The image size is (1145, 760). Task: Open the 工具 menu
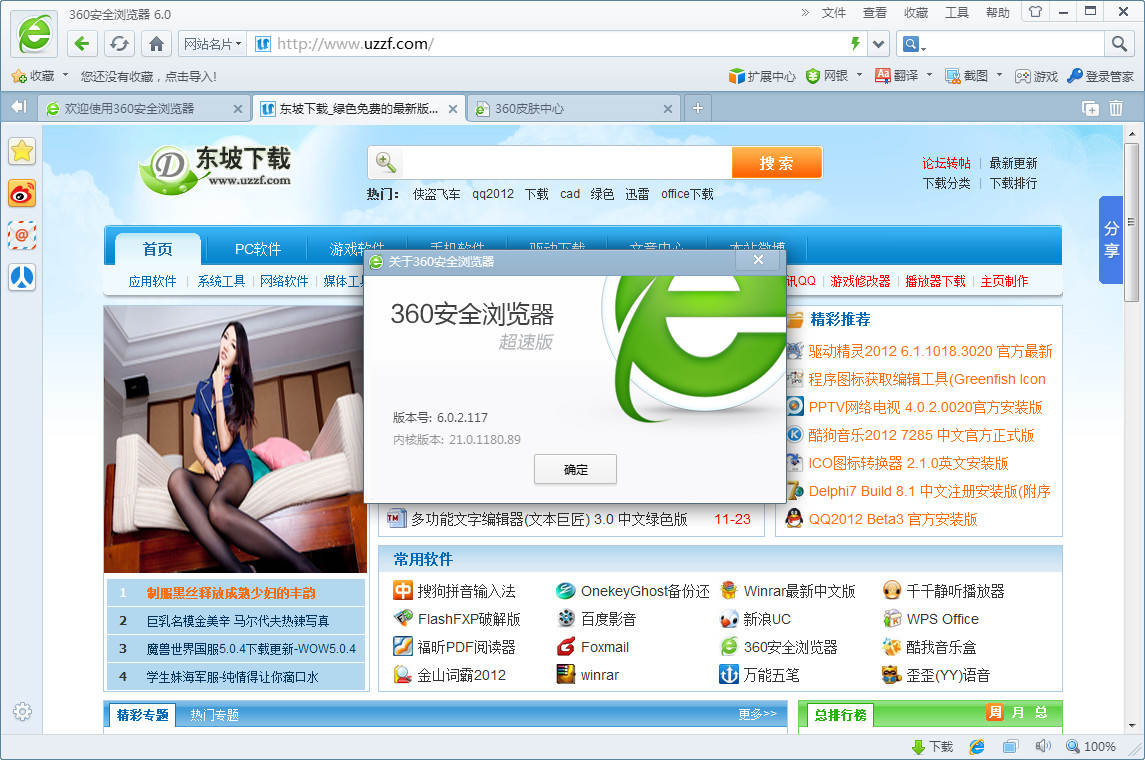(956, 12)
